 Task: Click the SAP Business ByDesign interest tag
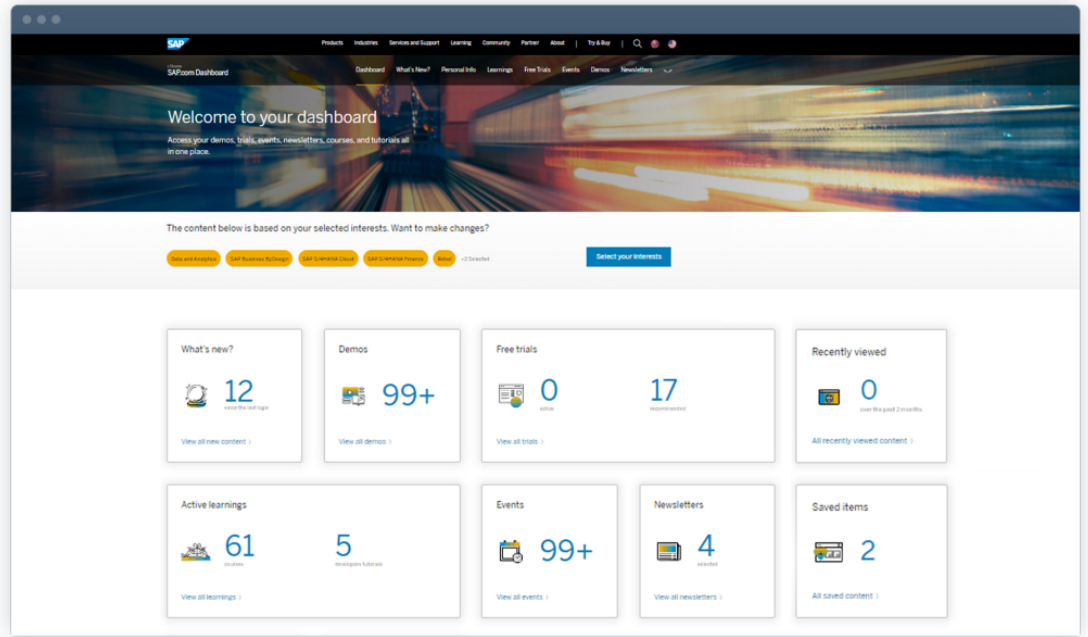(259, 259)
